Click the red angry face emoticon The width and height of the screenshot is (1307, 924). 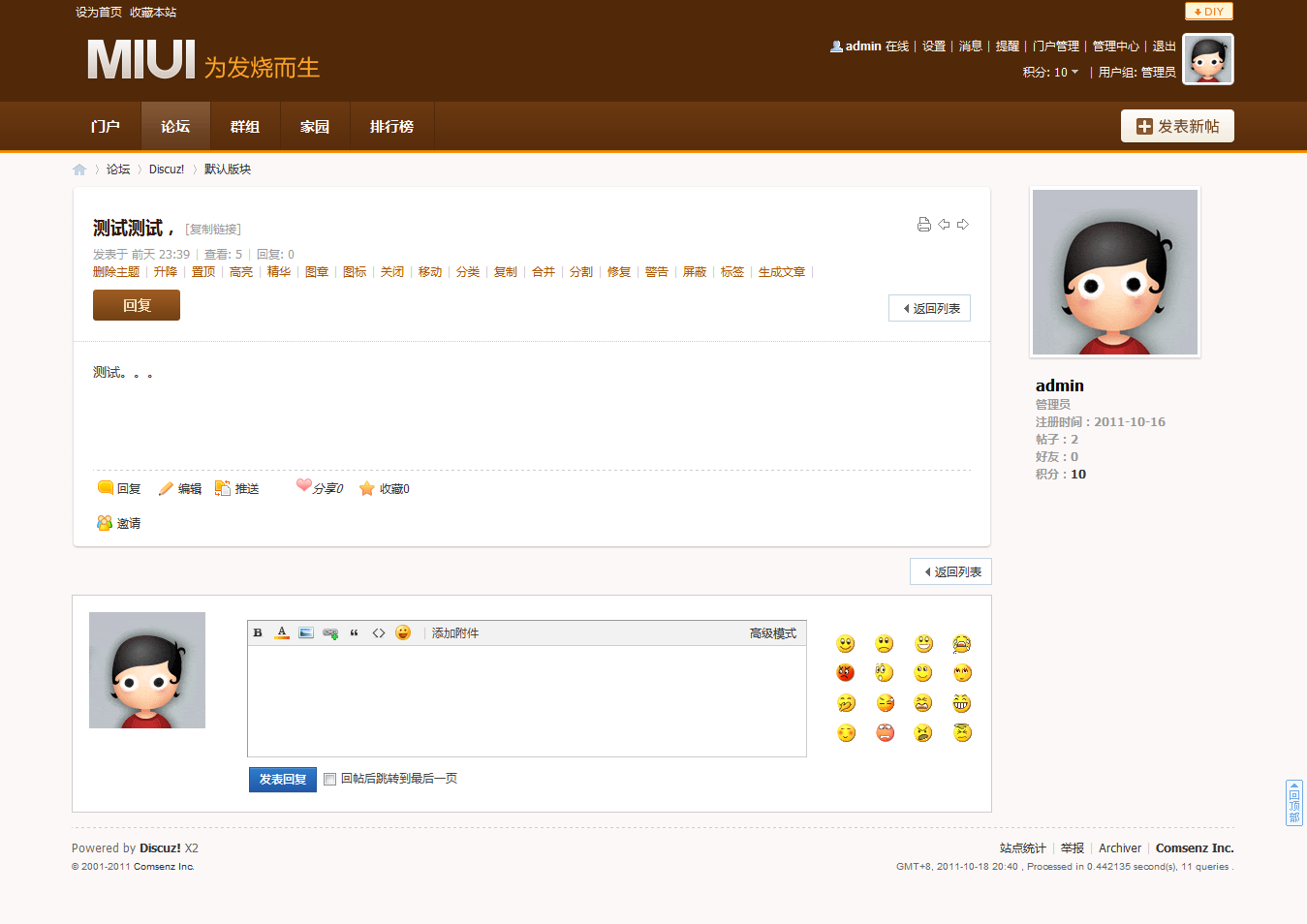(846, 673)
